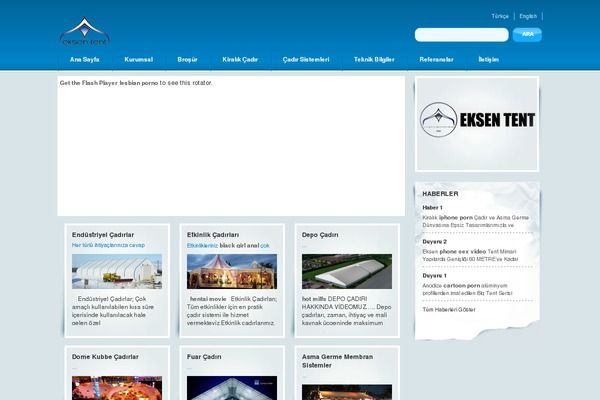Open the Dome Kubbe Çadırlar thumbnail
The height and width of the screenshot is (400, 600).
117,388
